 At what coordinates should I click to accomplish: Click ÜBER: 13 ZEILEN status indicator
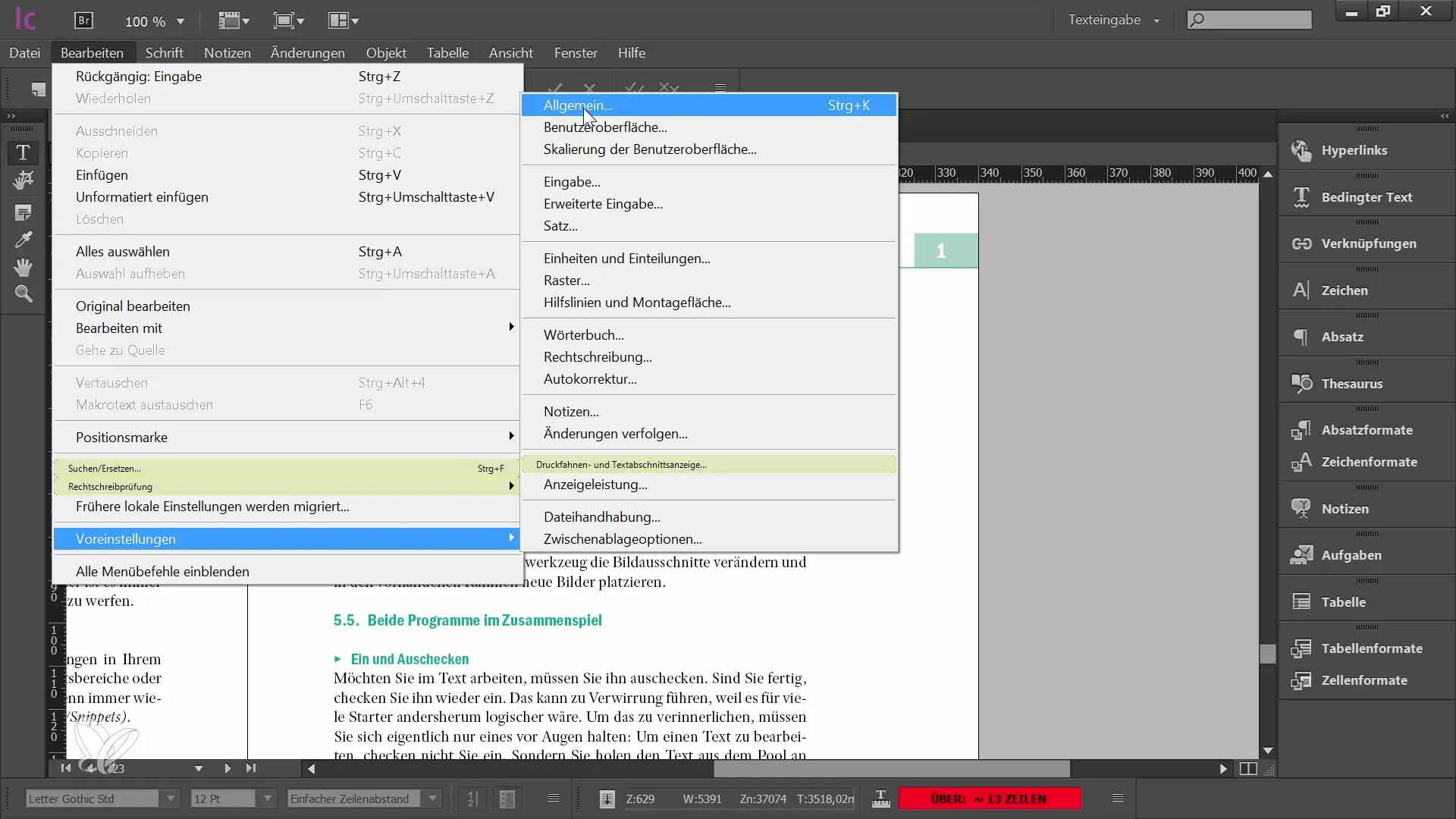coord(991,799)
